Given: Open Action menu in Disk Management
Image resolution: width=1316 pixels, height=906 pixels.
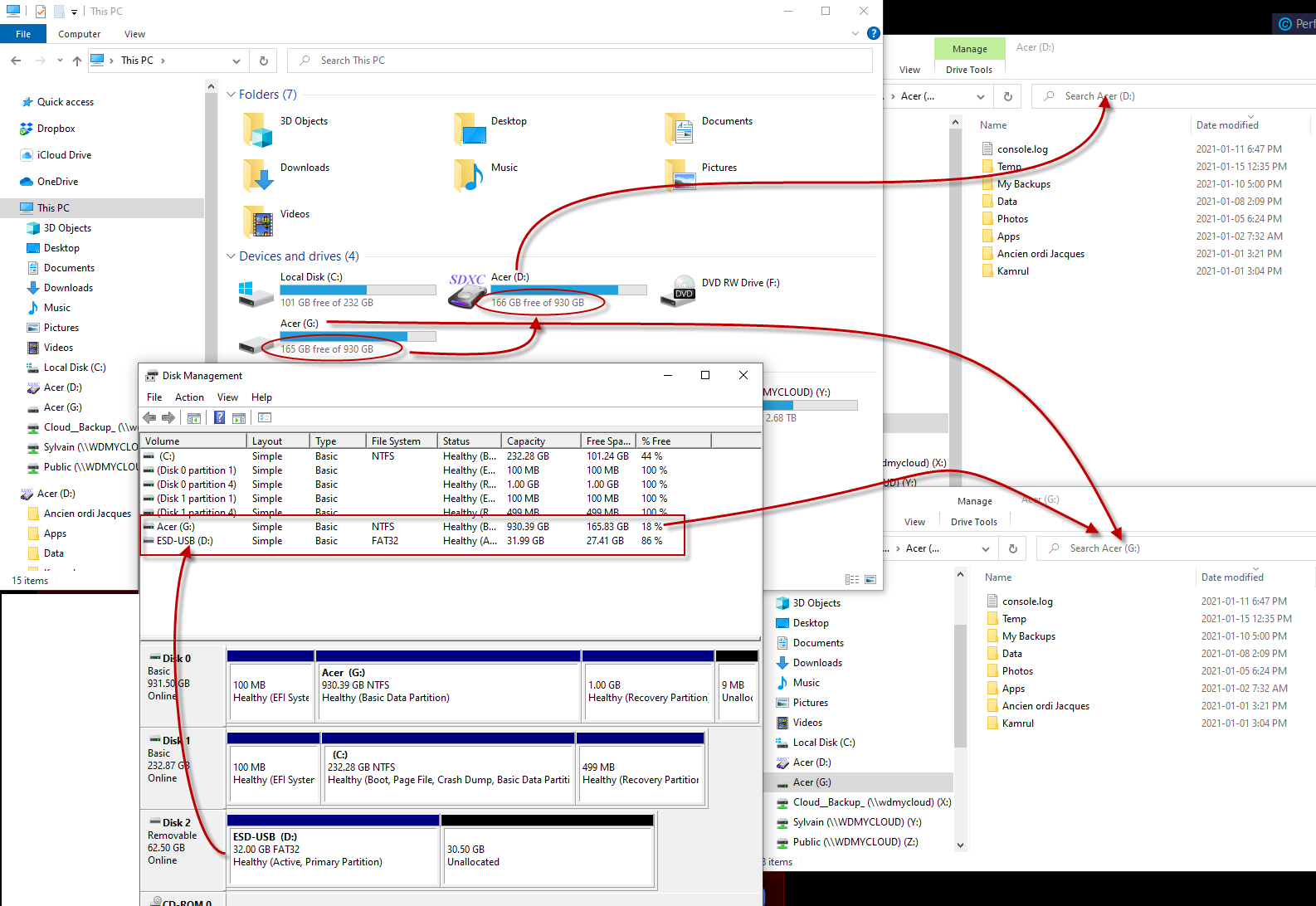Looking at the screenshot, I should click(x=189, y=397).
